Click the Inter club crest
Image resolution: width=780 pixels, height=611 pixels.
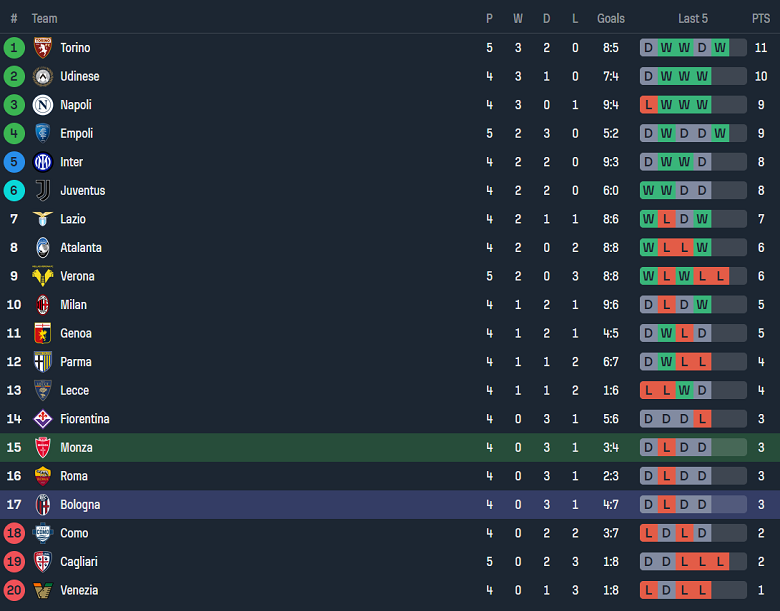coord(42,162)
